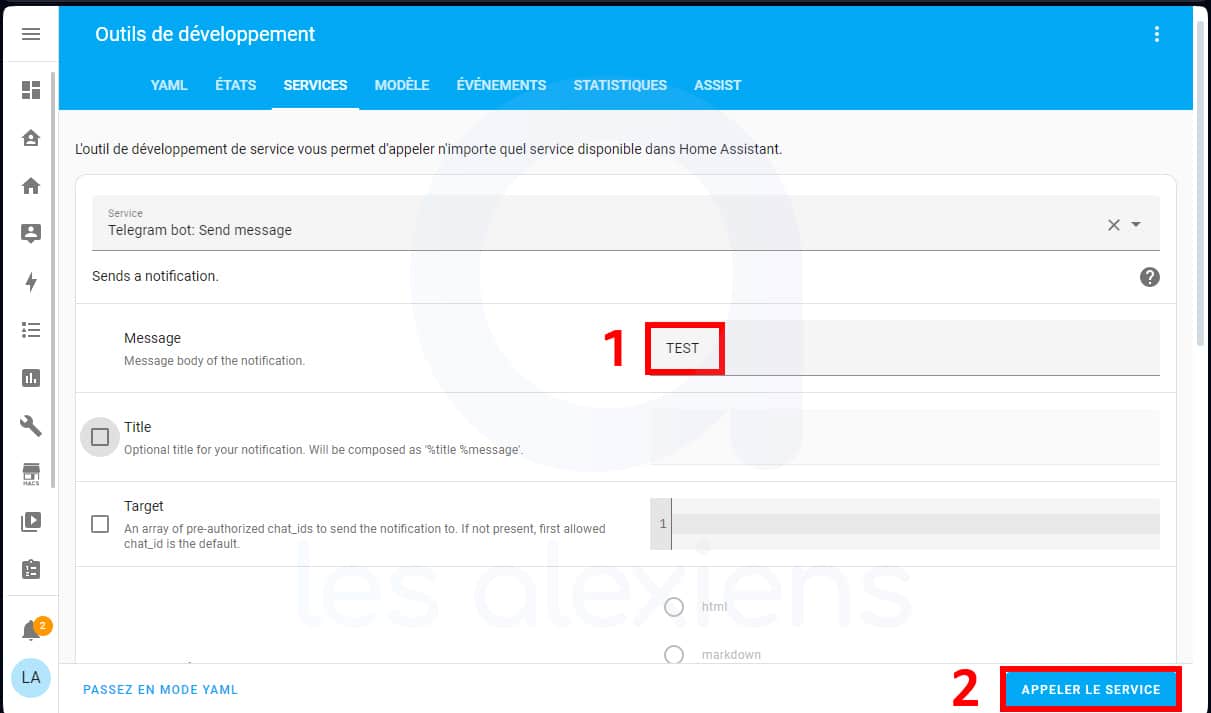This screenshot has height=713, width=1211.
Task: Open the three-dot overflow menu
Action: click(1157, 33)
